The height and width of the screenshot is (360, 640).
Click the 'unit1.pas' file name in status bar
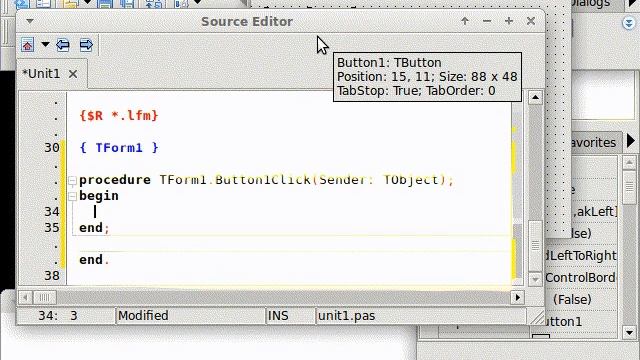pos(347,316)
